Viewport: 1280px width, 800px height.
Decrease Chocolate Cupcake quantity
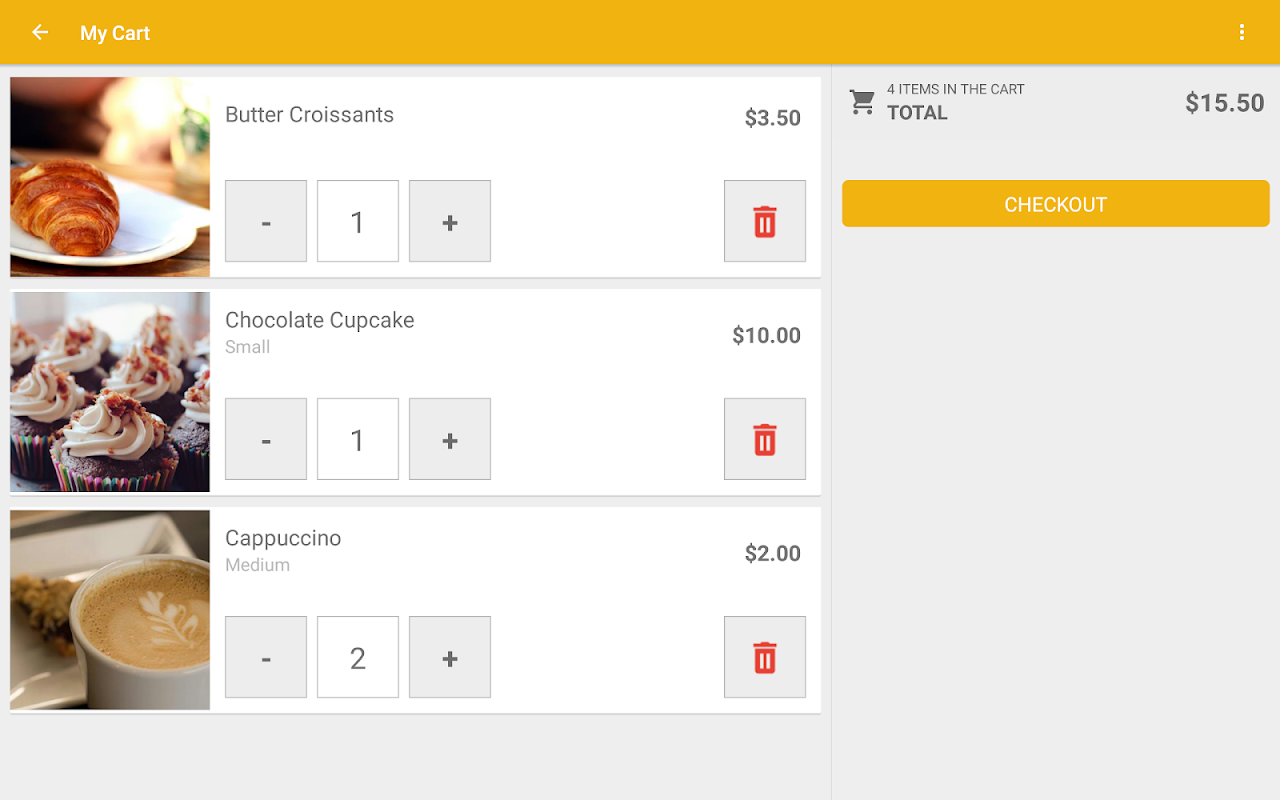pos(266,439)
